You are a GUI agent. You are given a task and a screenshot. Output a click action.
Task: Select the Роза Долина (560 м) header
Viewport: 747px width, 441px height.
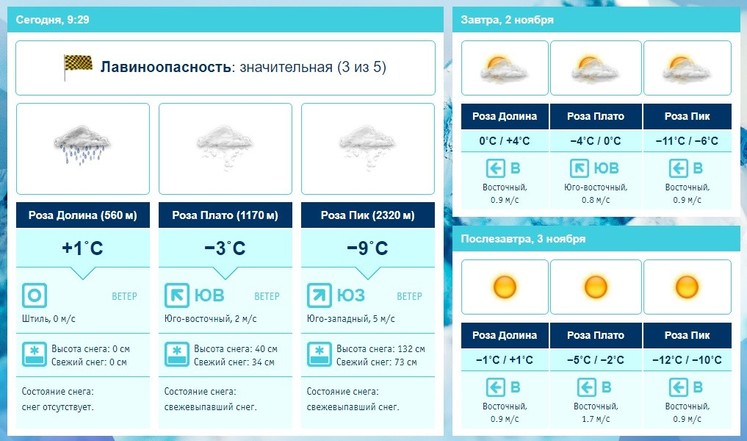coord(83,215)
